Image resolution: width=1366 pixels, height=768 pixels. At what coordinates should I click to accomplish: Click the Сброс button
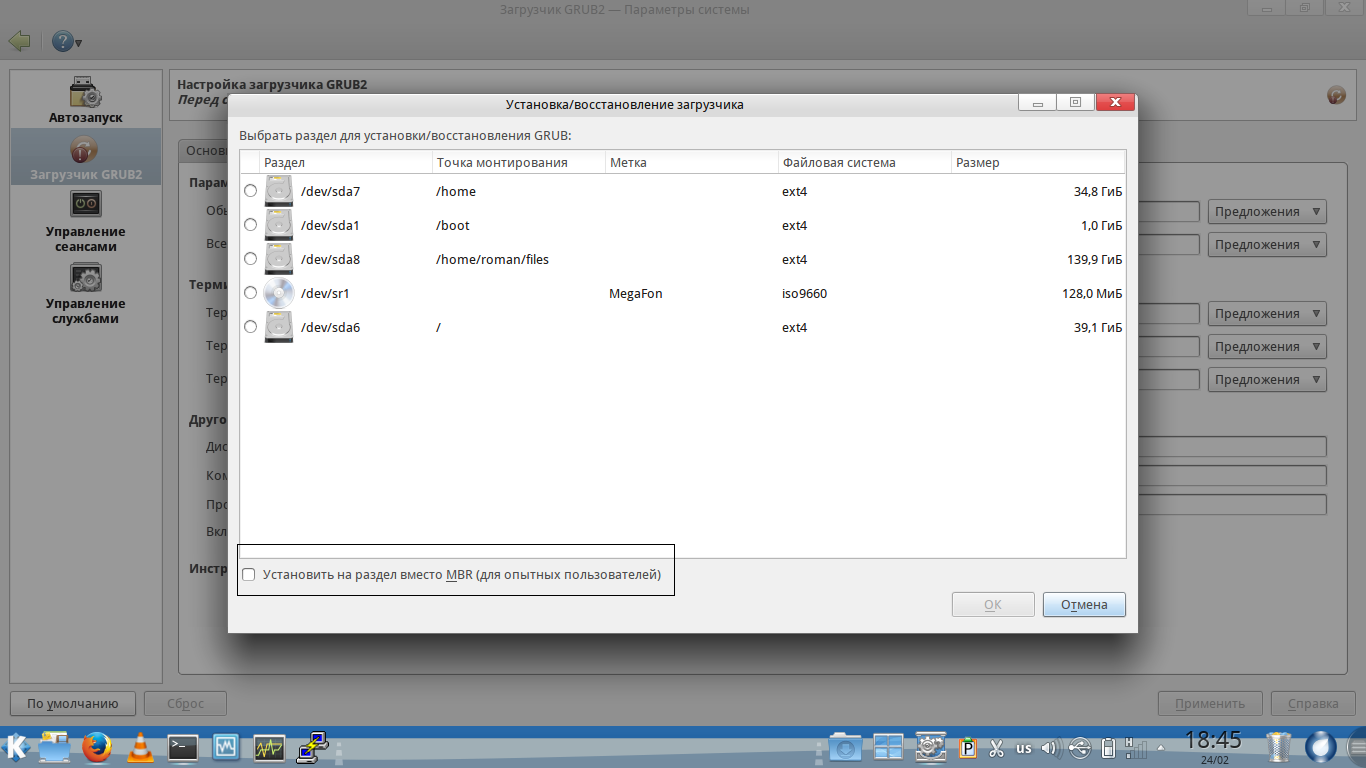[x=186, y=703]
